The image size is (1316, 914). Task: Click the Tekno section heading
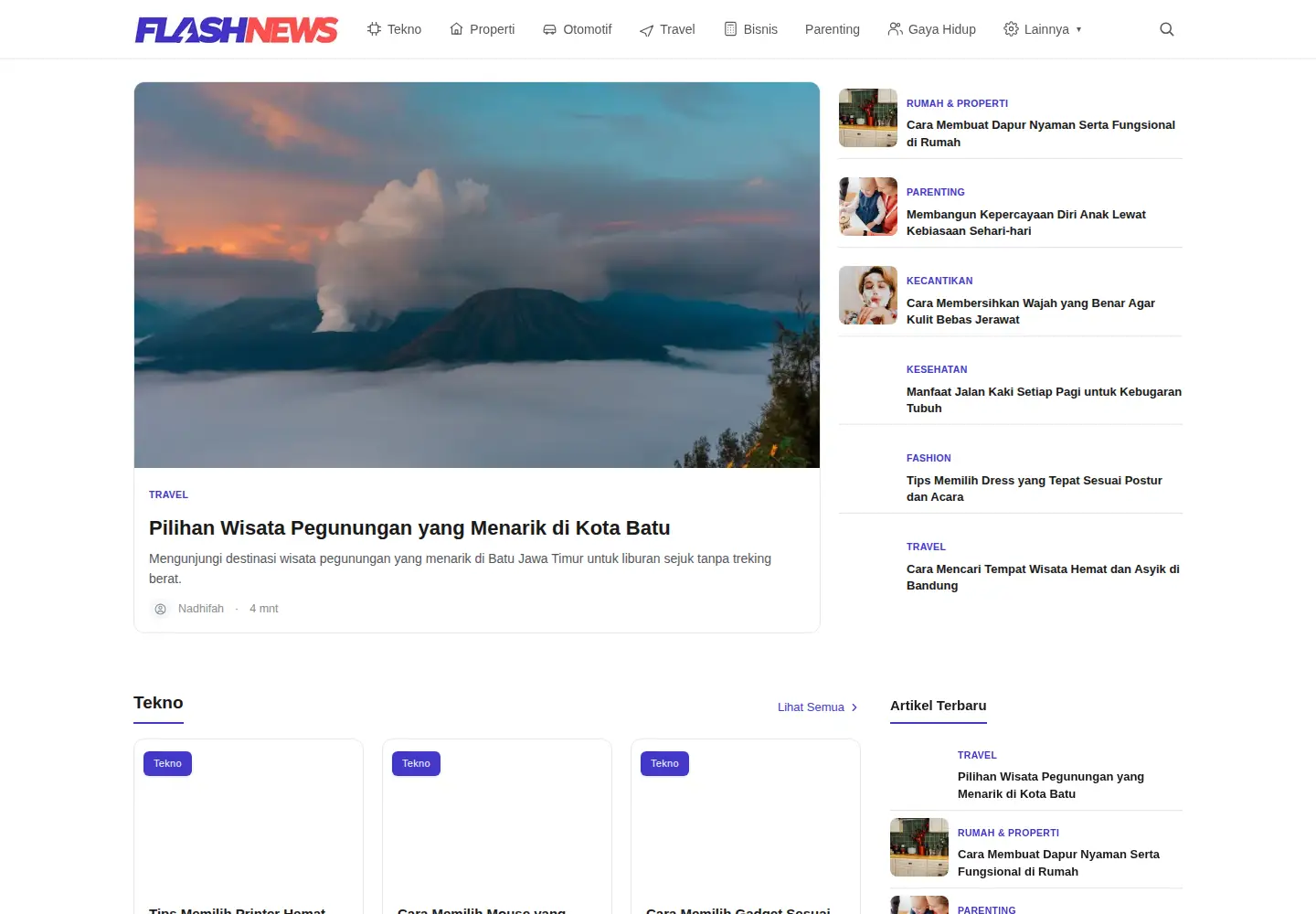(158, 703)
